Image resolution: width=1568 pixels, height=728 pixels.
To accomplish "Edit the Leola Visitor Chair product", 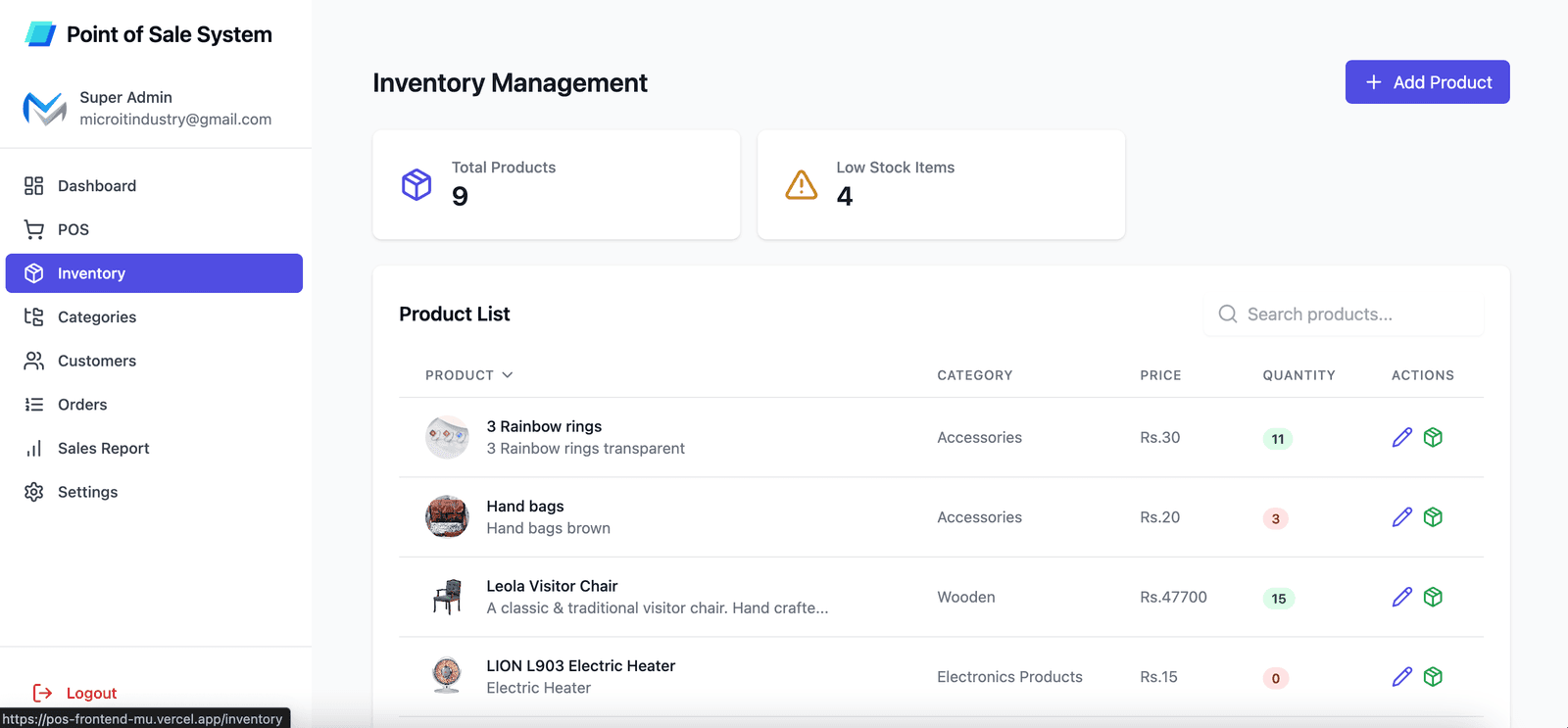I will point(1402,597).
